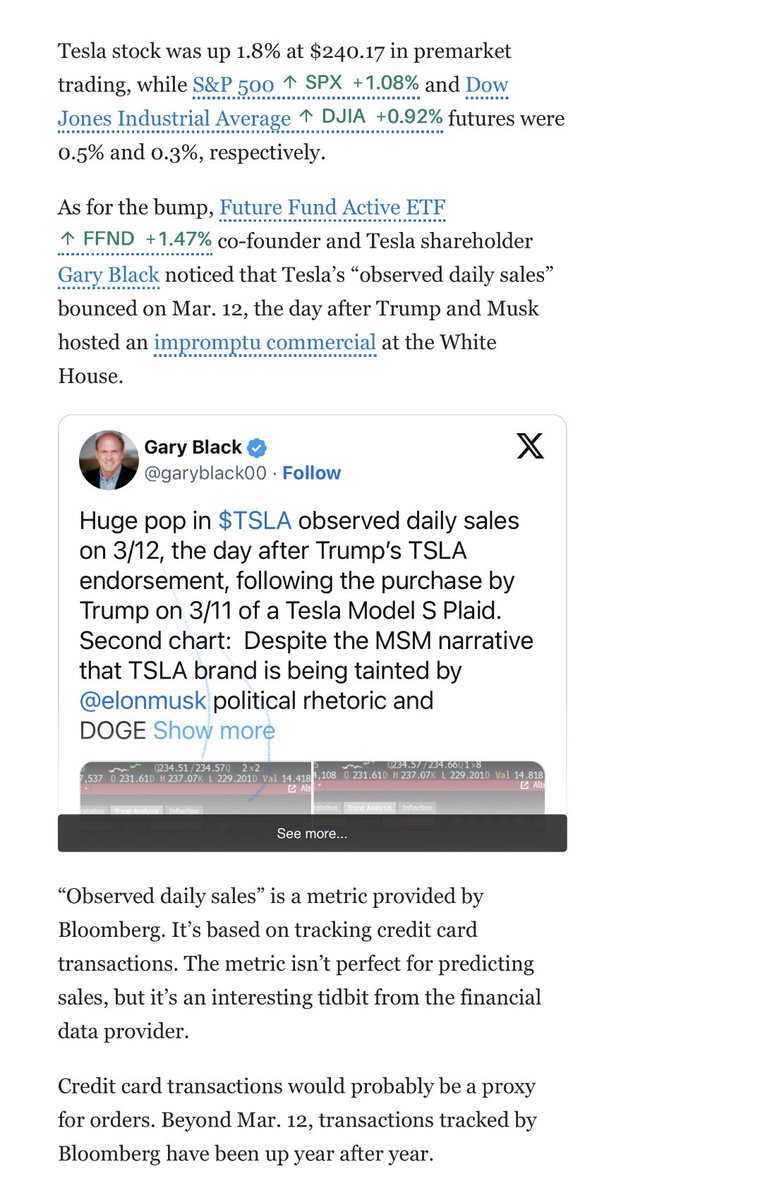Open the S&P 500 link
The image size is (760, 1200).
233,85
